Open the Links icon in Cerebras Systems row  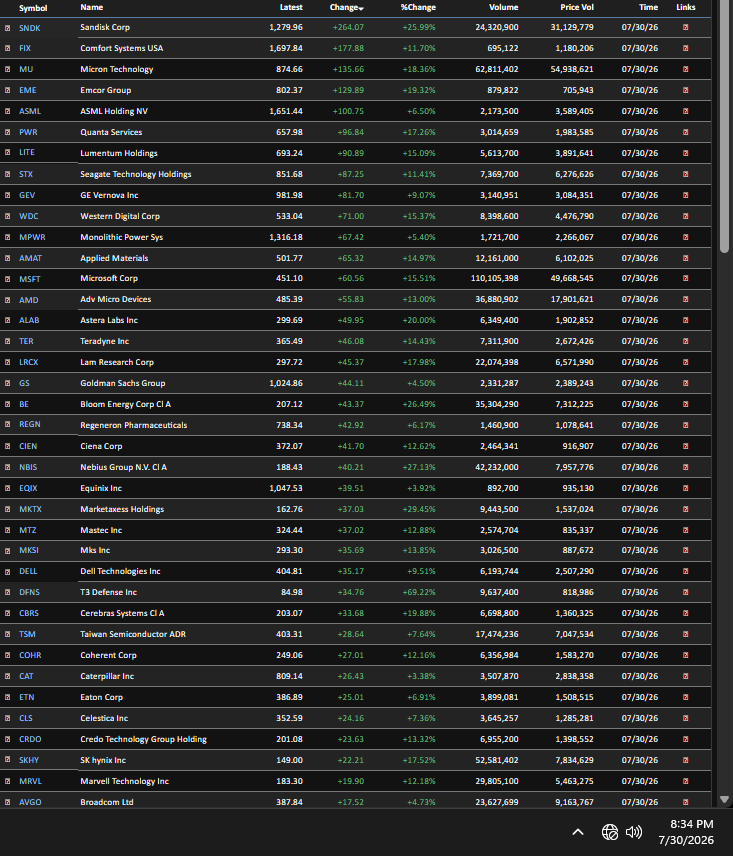click(686, 614)
